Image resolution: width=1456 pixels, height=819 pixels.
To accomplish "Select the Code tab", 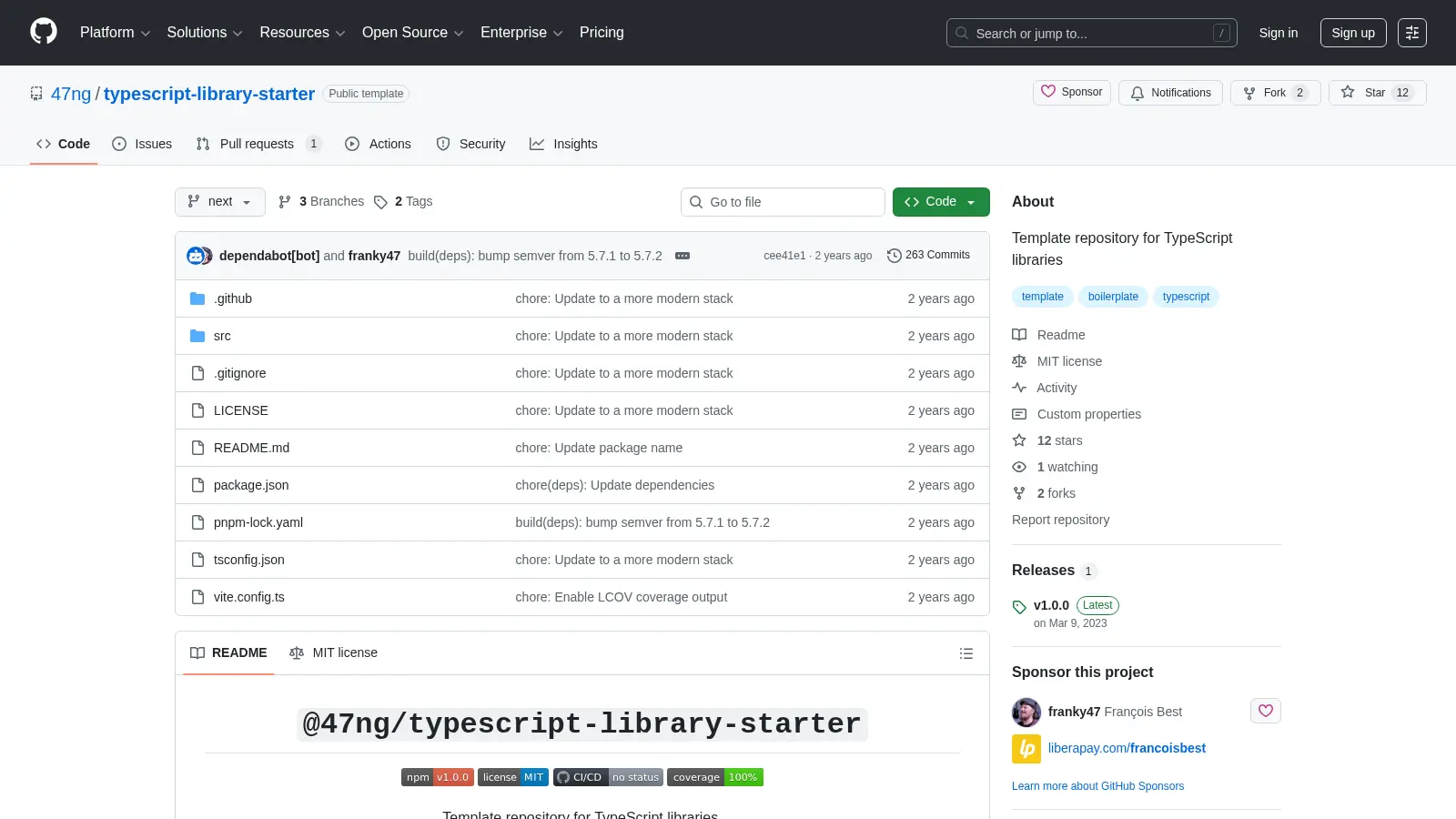I will coord(64,144).
